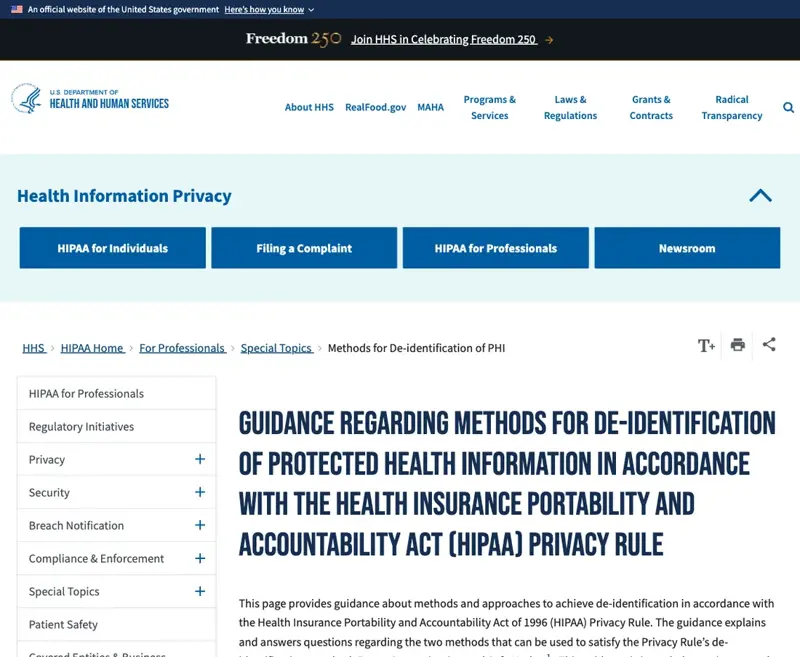This screenshot has width=800, height=657.
Task: Open the About HHS menu
Action: click(309, 107)
